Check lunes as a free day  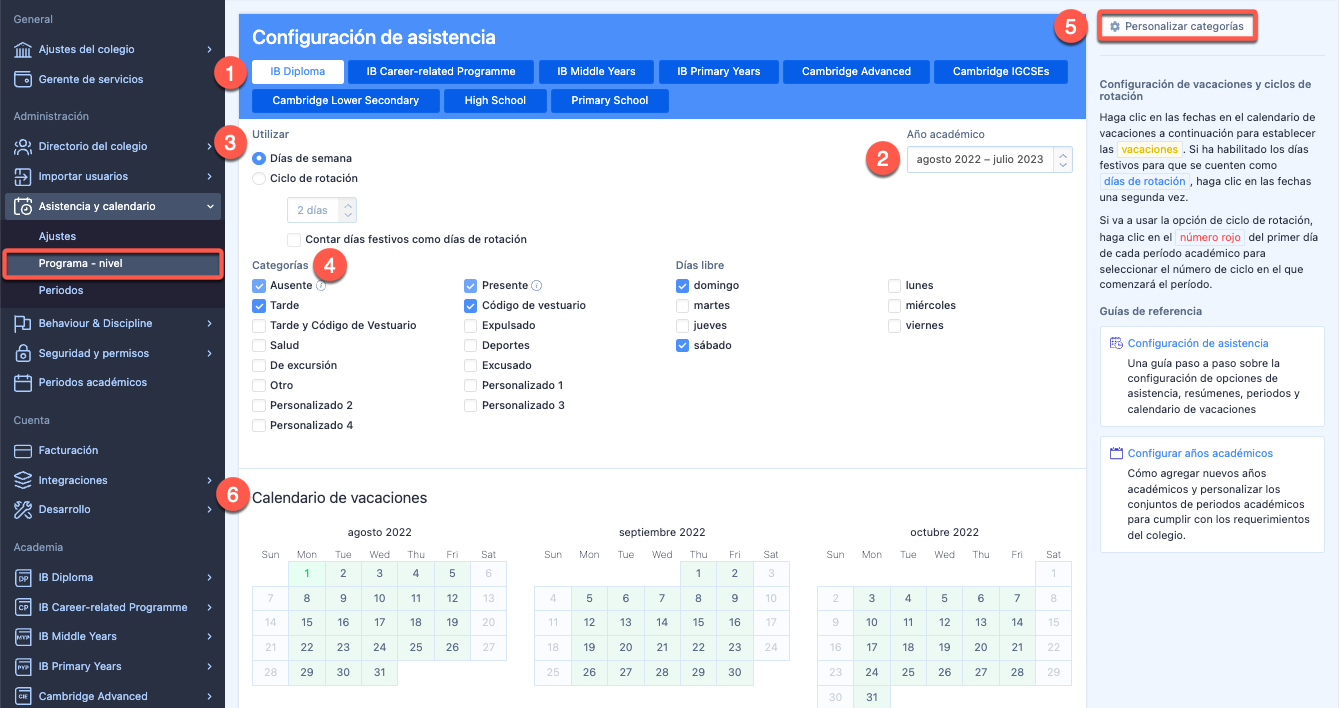(895, 285)
